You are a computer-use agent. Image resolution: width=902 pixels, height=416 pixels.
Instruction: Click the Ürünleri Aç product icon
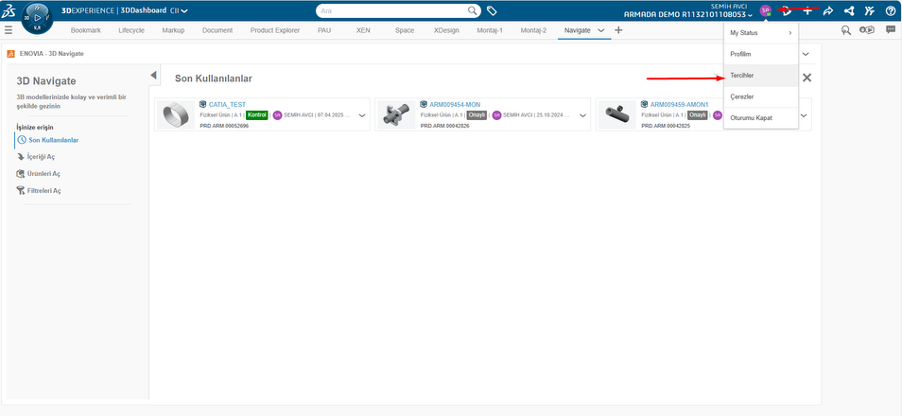pyautogui.click(x=21, y=174)
